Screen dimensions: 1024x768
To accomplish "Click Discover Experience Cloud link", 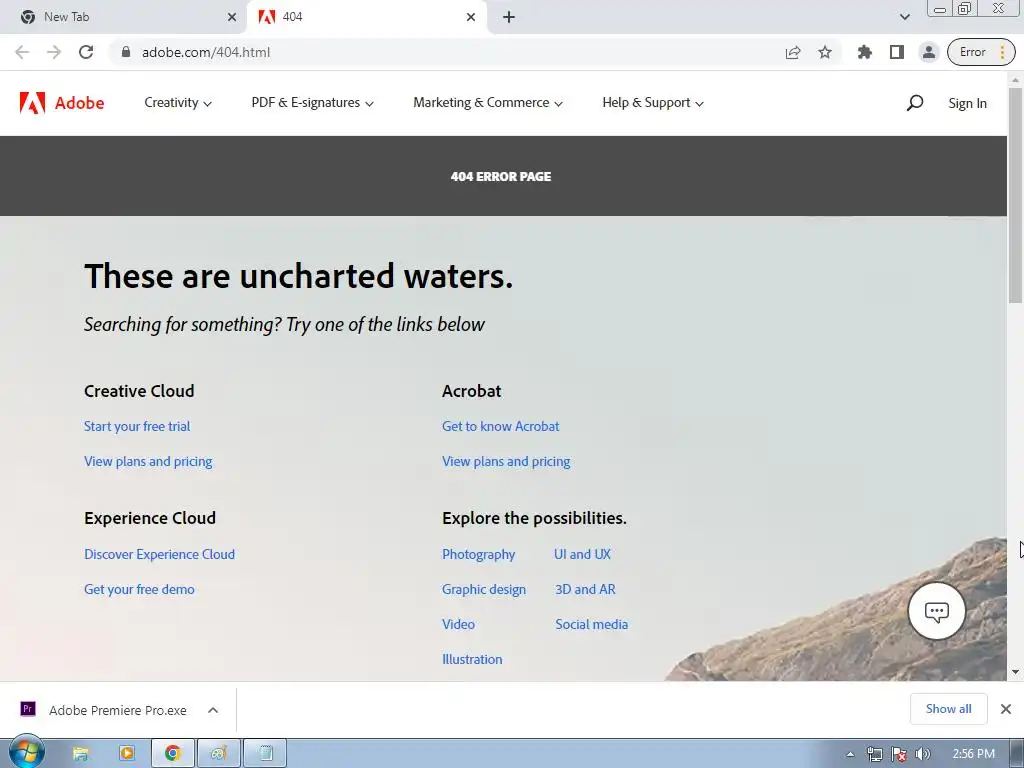I will click(159, 554).
